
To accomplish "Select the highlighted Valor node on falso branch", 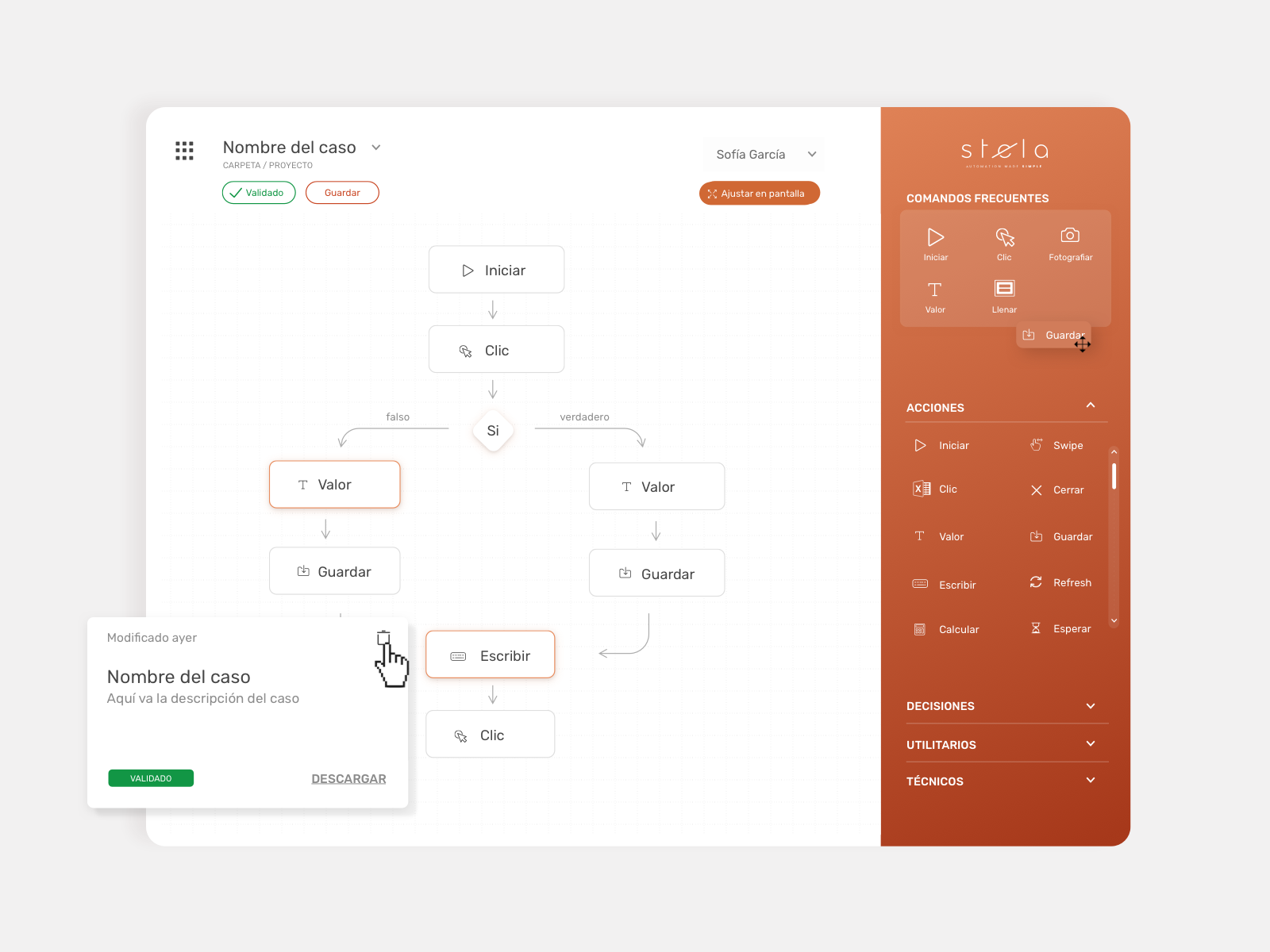I will 335,485.
